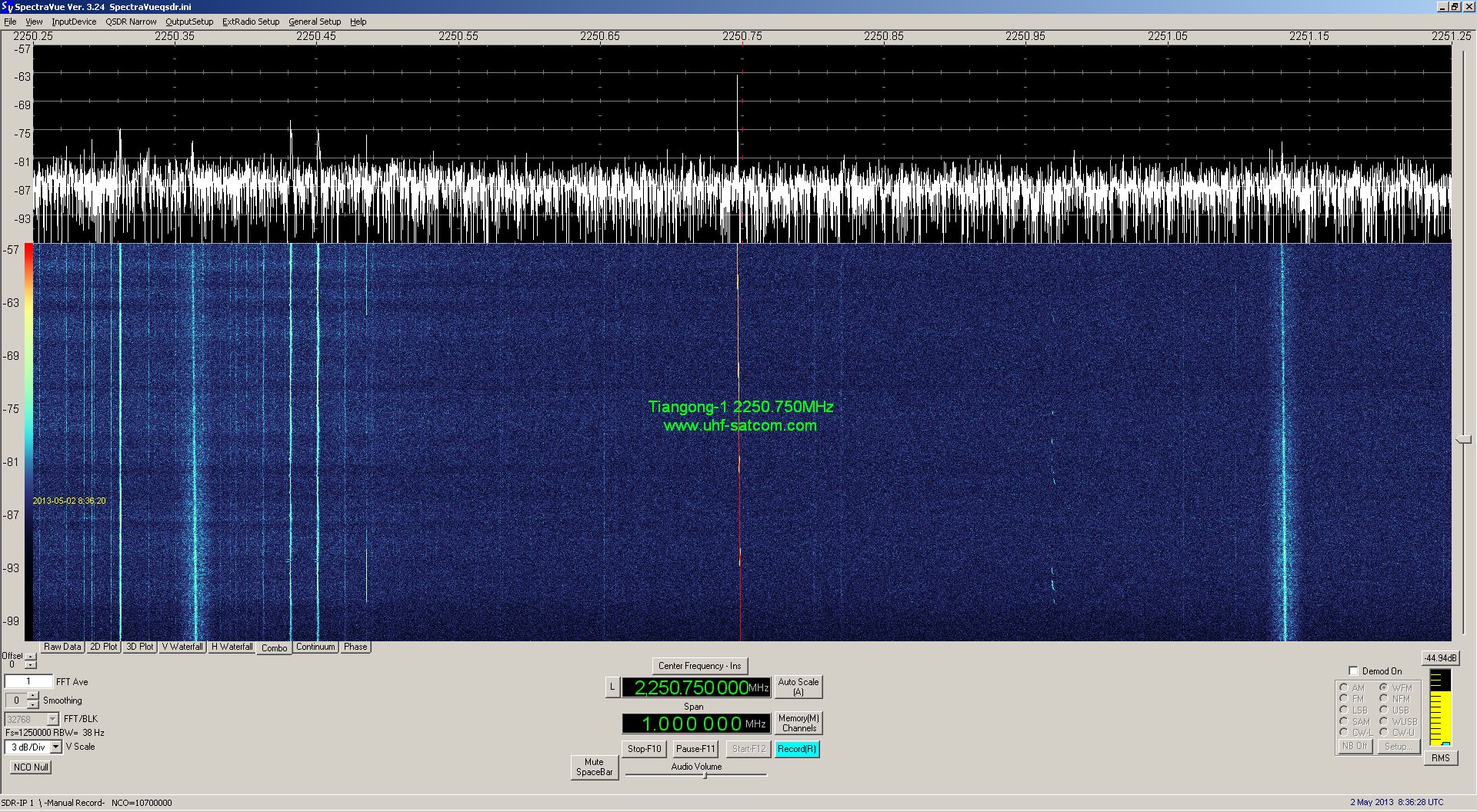Image resolution: width=1477 pixels, height=812 pixels.
Task: Increase Smoothing with the up arrow
Action: (x=32, y=697)
